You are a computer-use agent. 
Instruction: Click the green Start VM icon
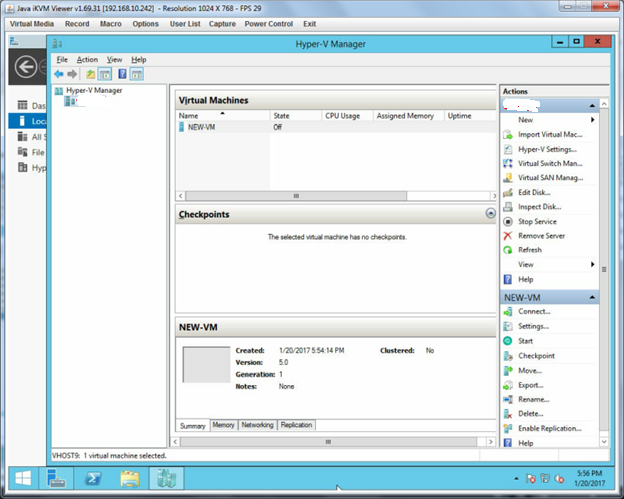click(508, 341)
